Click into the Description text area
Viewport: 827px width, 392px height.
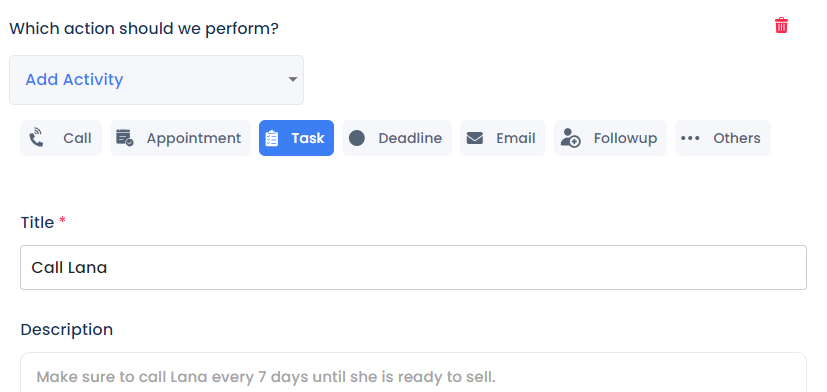click(414, 372)
